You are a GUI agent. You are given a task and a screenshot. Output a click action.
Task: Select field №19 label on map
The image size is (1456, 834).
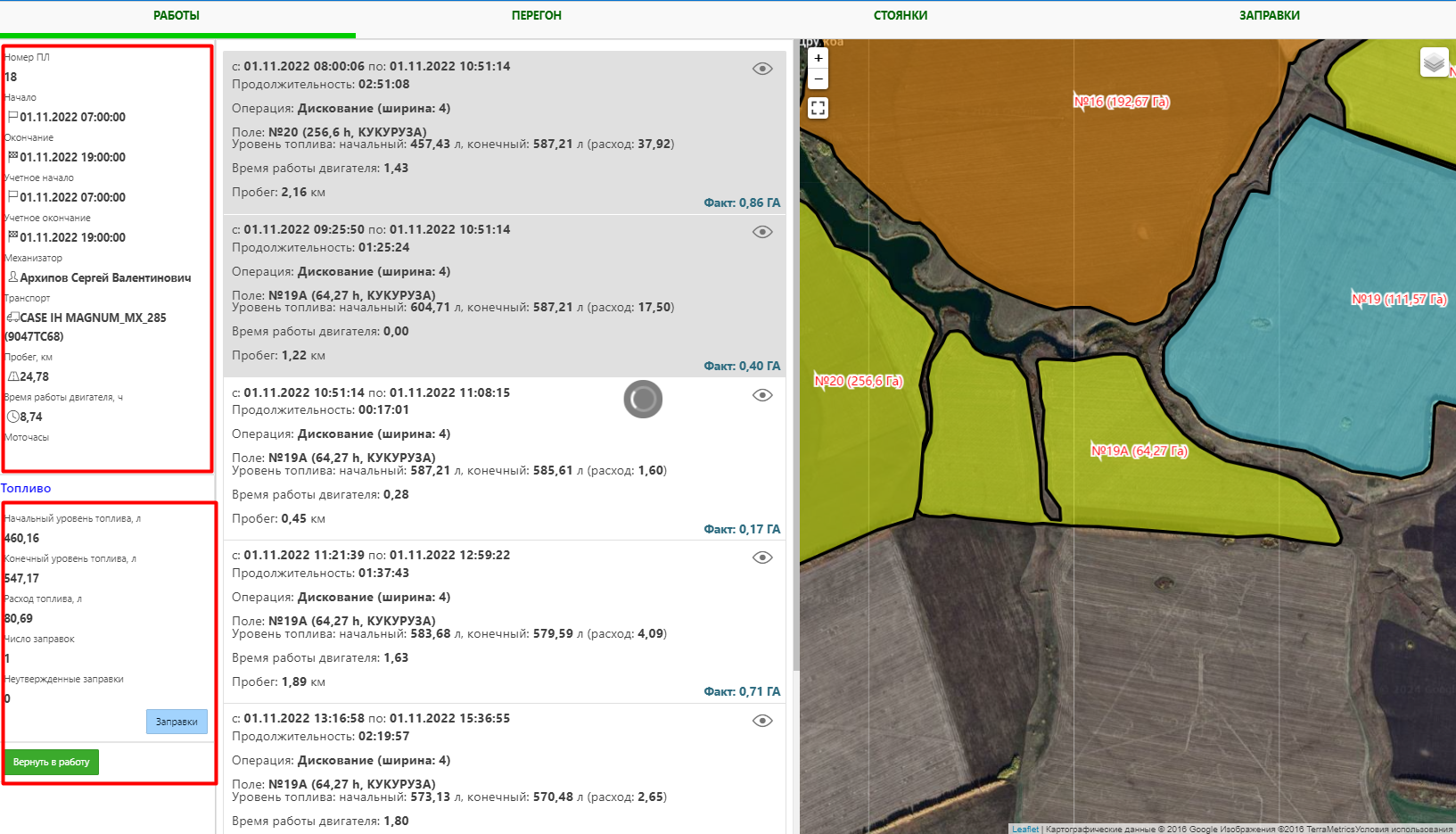[x=1398, y=300]
